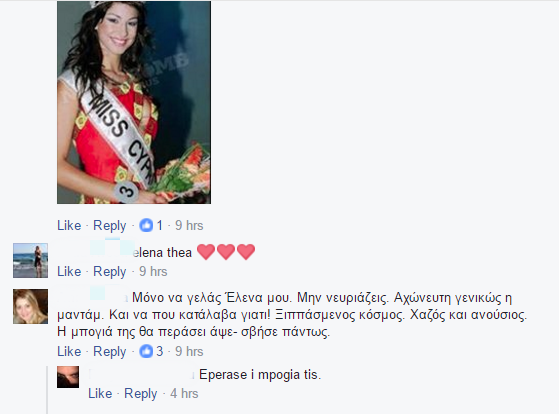Open the blonde woman's profile avatar
Screen dimensions: 559x414
pos(30,306)
